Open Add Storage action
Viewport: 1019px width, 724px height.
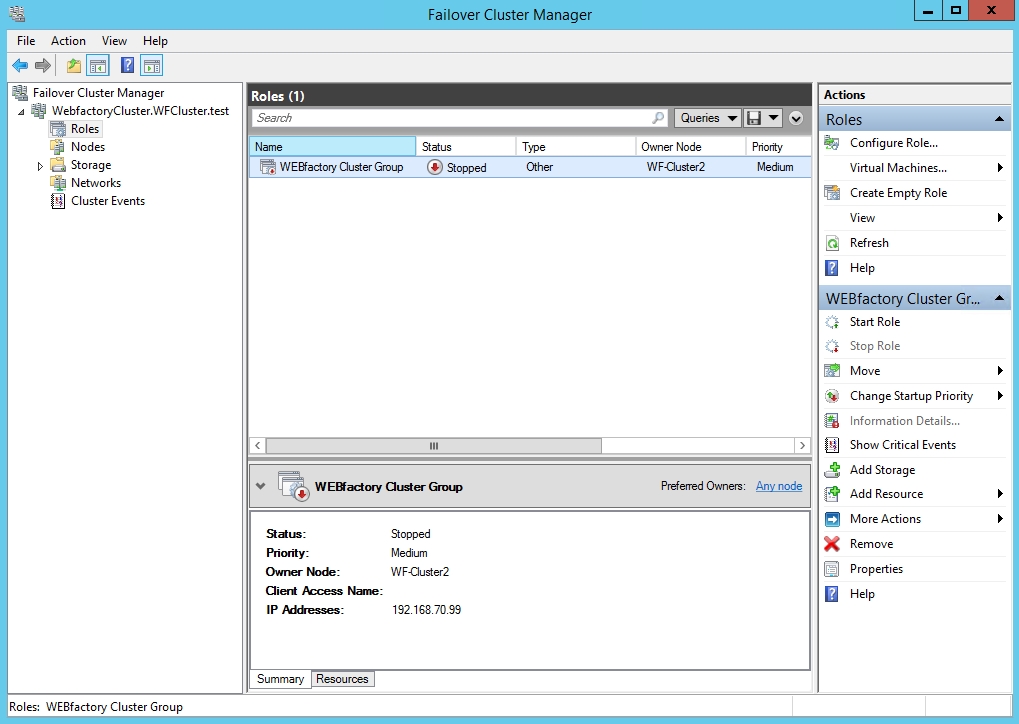881,470
